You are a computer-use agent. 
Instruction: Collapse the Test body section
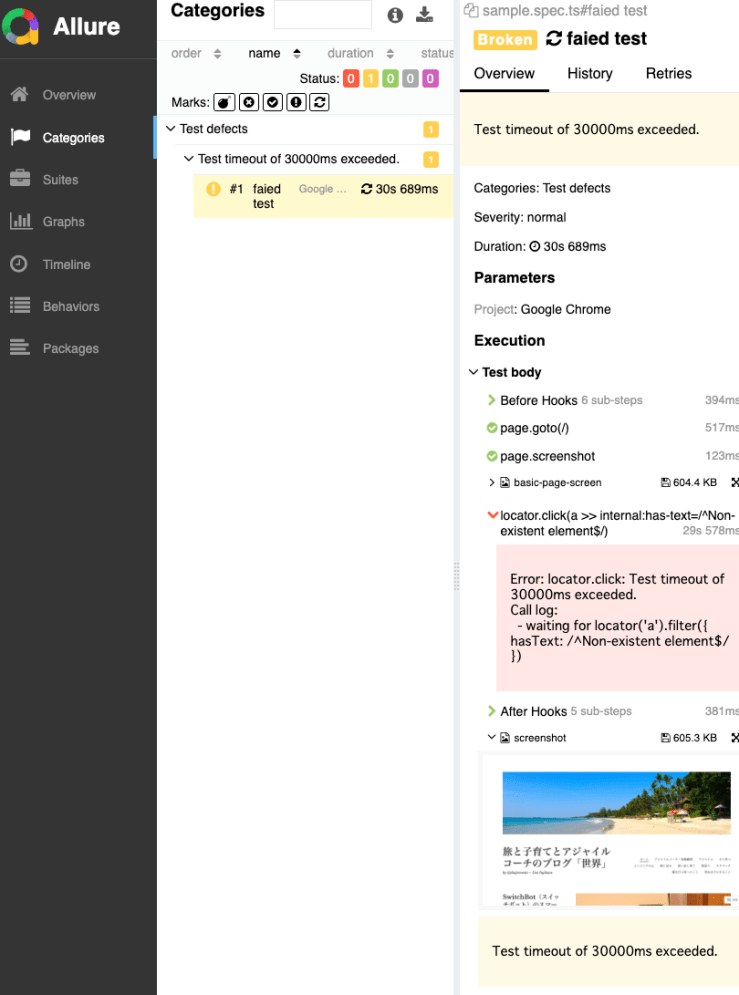pos(474,372)
